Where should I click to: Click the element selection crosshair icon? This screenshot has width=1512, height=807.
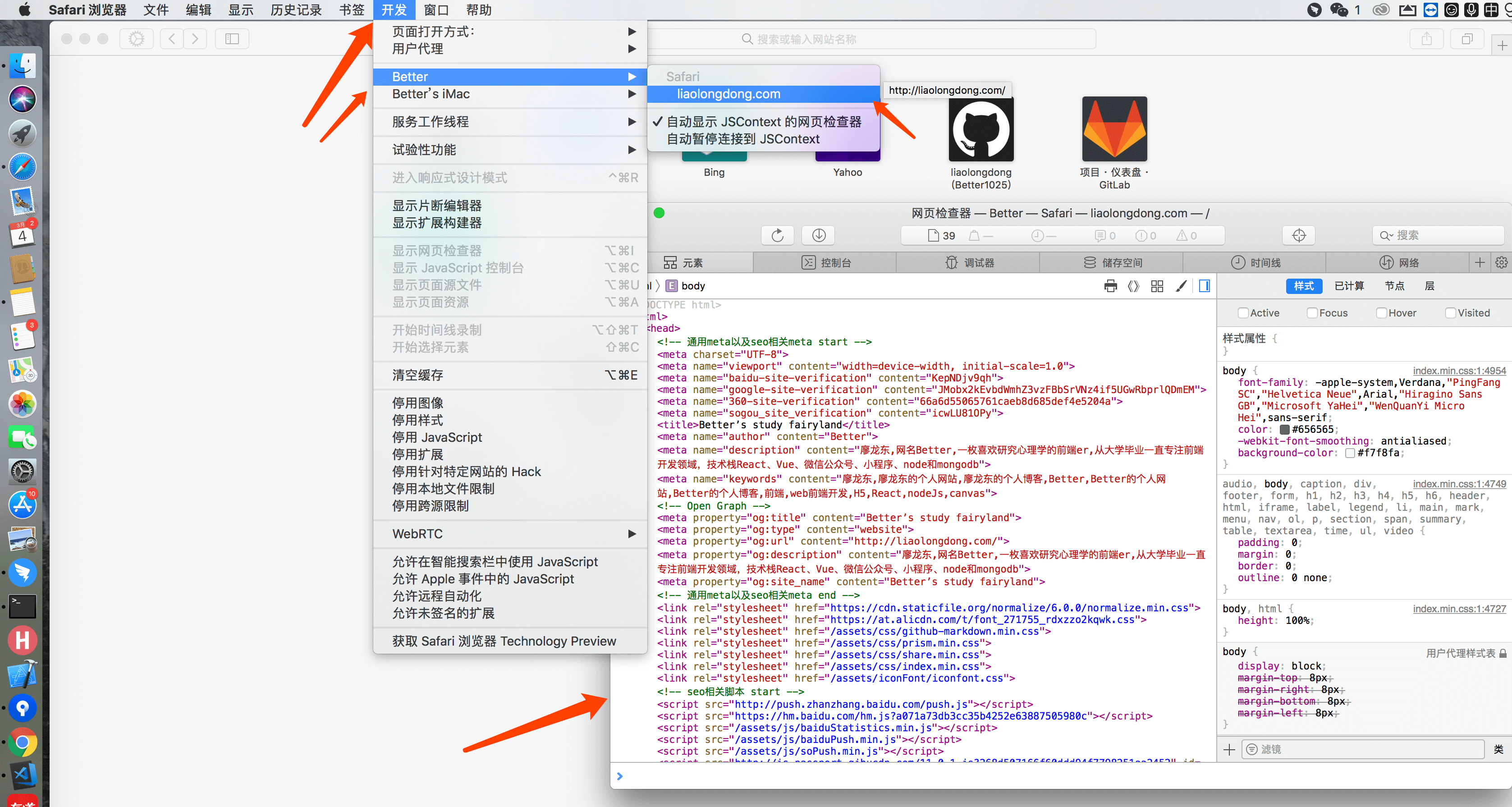click(x=1298, y=235)
